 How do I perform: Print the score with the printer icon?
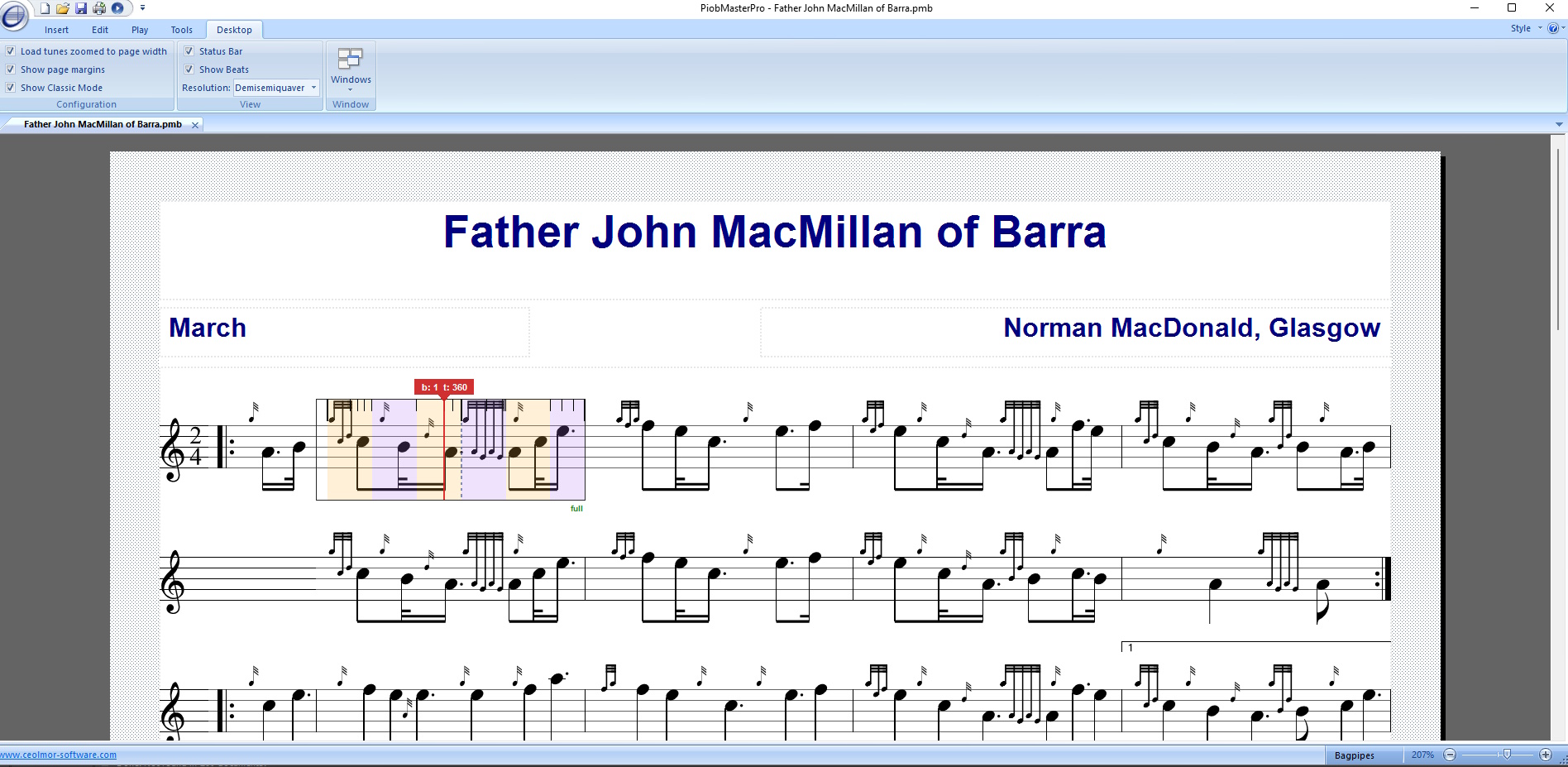[x=99, y=8]
